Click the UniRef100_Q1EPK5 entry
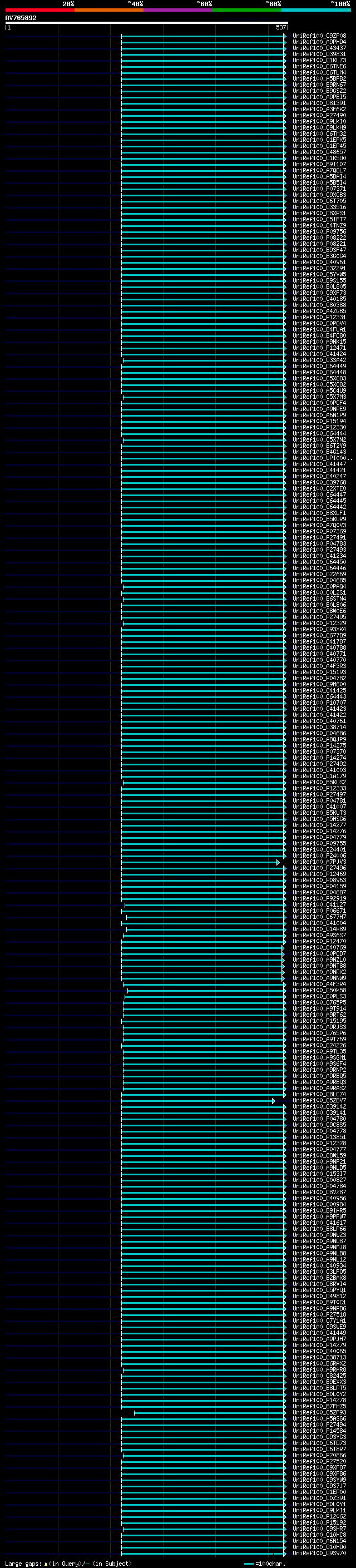356x1568 pixels. [319, 140]
